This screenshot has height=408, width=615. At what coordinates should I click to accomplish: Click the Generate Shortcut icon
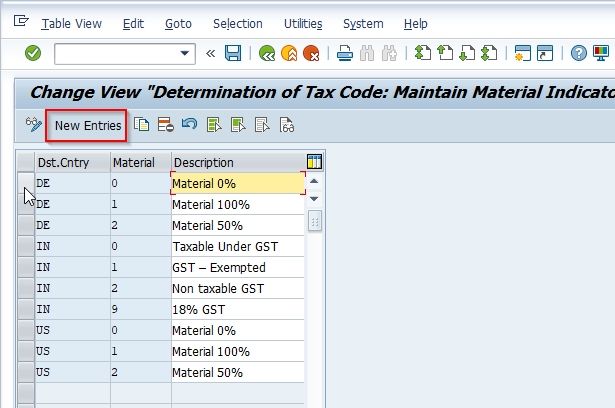pyautogui.click(x=545, y=53)
